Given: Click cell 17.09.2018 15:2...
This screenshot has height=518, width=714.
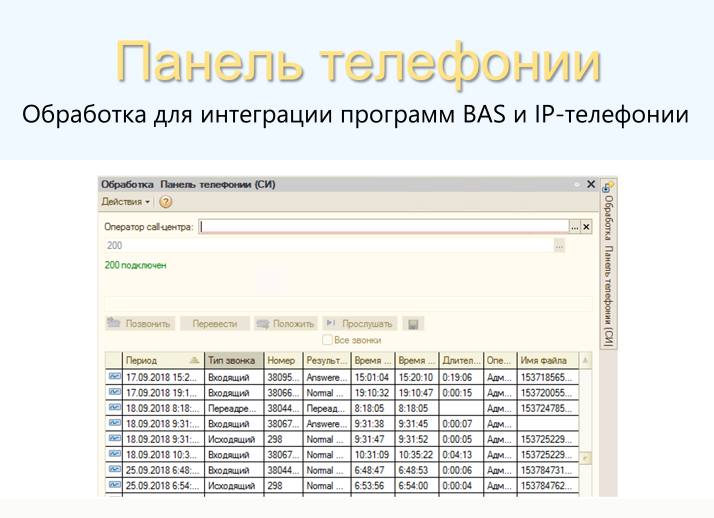Looking at the screenshot, I should [x=163, y=377].
